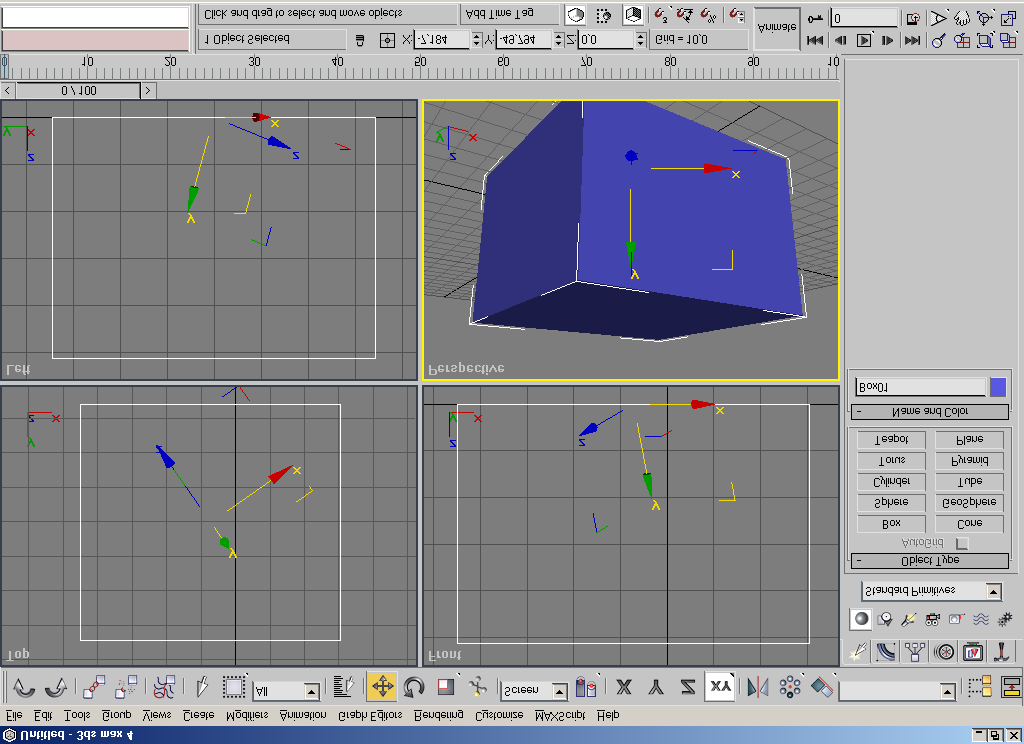
Task: Enable the AutoGrid checkbox
Action: [x=962, y=543]
